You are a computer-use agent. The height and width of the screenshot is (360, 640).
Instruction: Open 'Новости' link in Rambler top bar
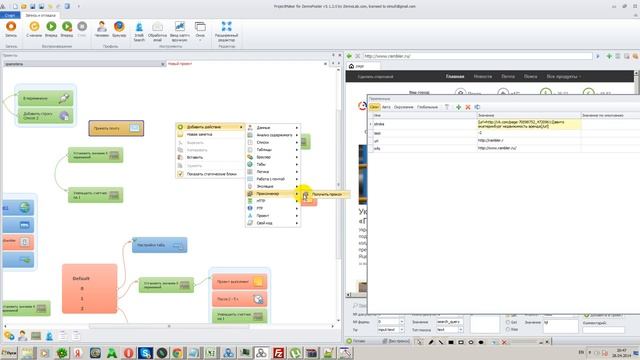tap(482, 76)
